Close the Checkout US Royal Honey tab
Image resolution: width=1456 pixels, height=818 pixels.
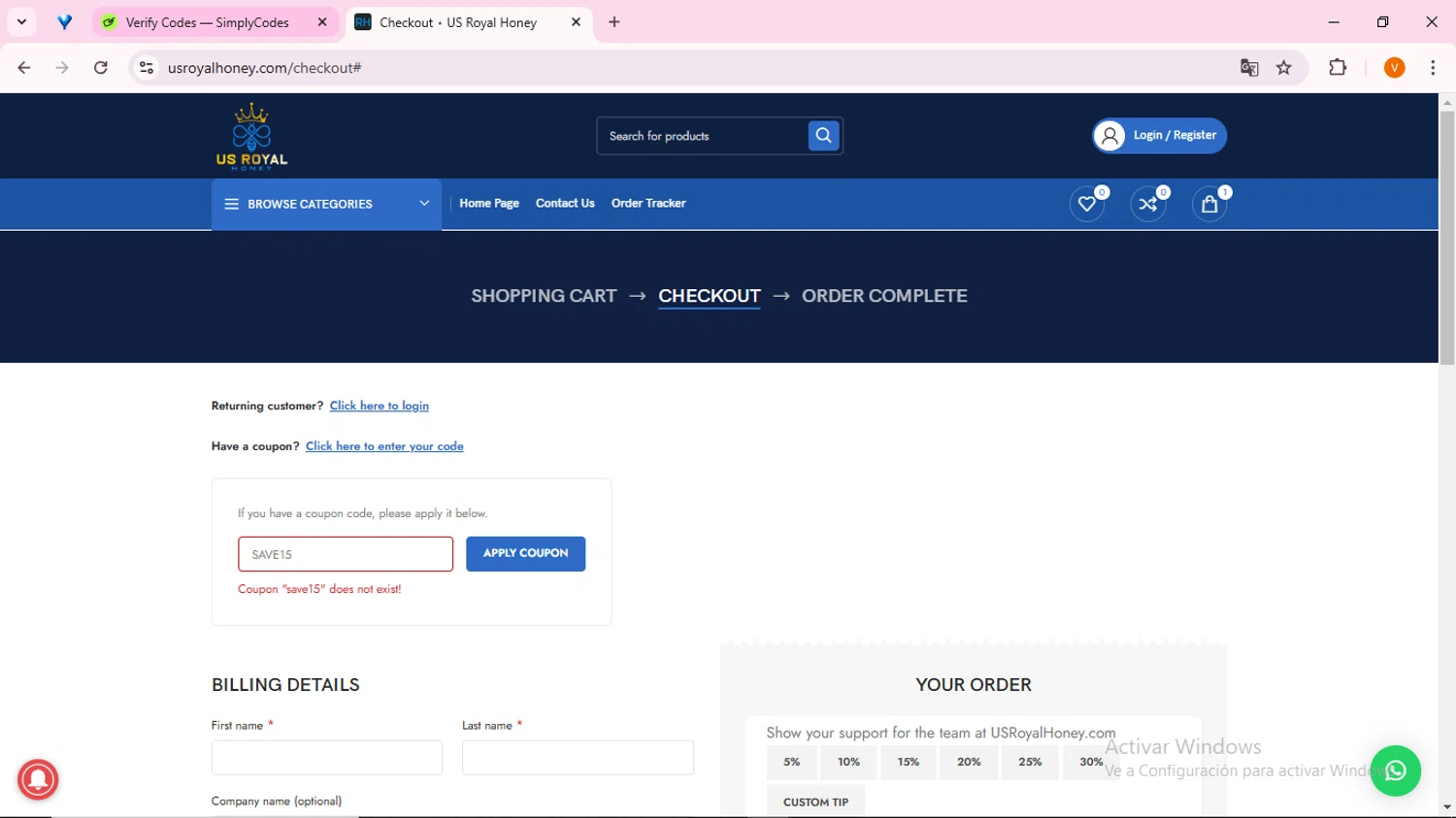[x=576, y=22]
